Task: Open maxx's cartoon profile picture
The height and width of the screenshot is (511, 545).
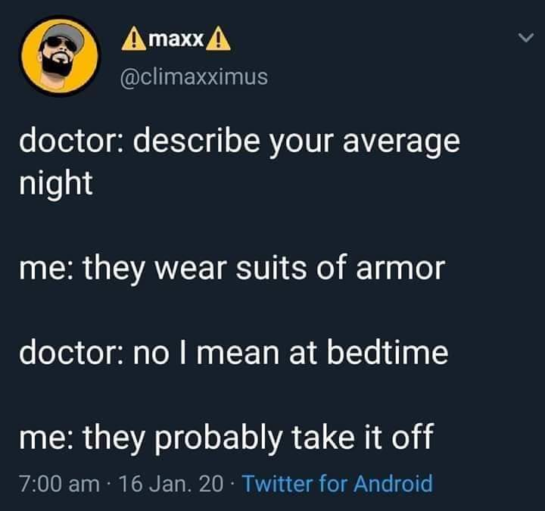Action: (x=59, y=56)
